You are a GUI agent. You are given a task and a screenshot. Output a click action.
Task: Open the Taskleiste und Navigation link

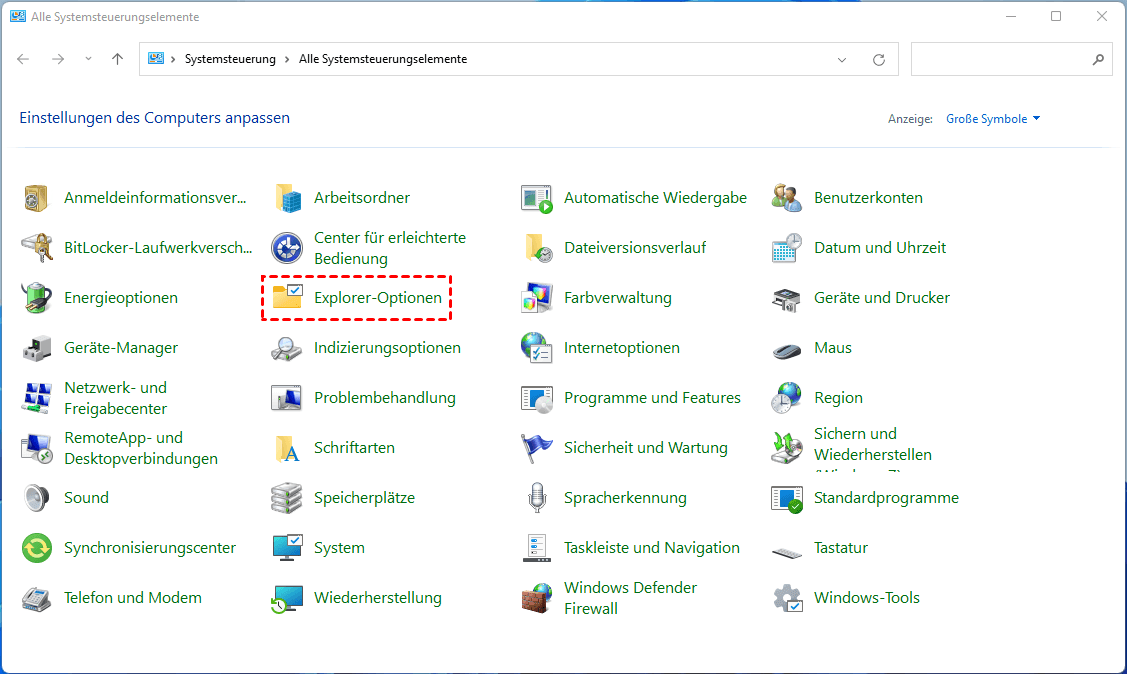651,548
